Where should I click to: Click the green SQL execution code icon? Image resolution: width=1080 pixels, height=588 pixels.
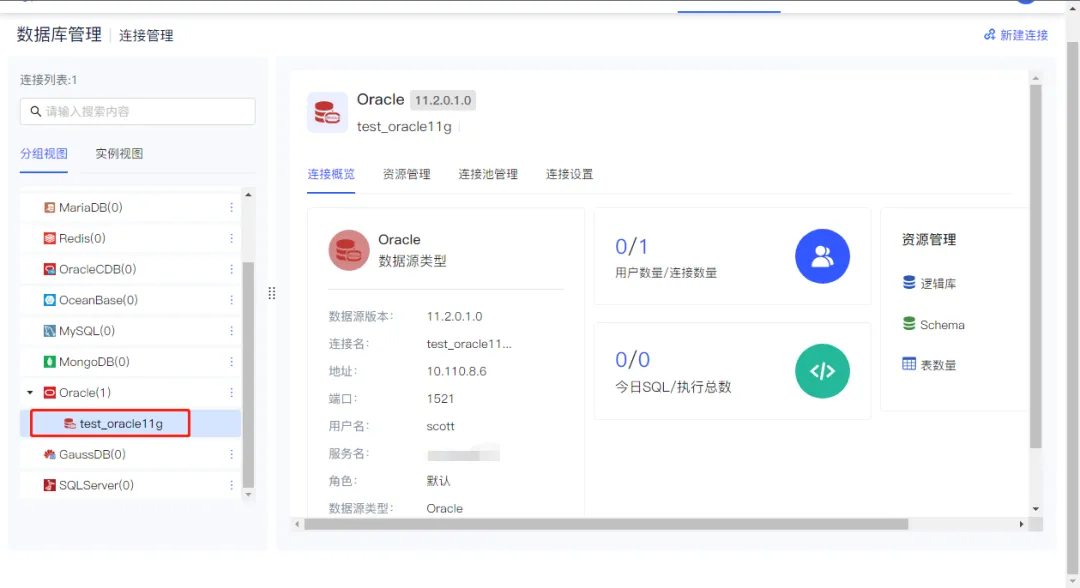coord(822,371)
